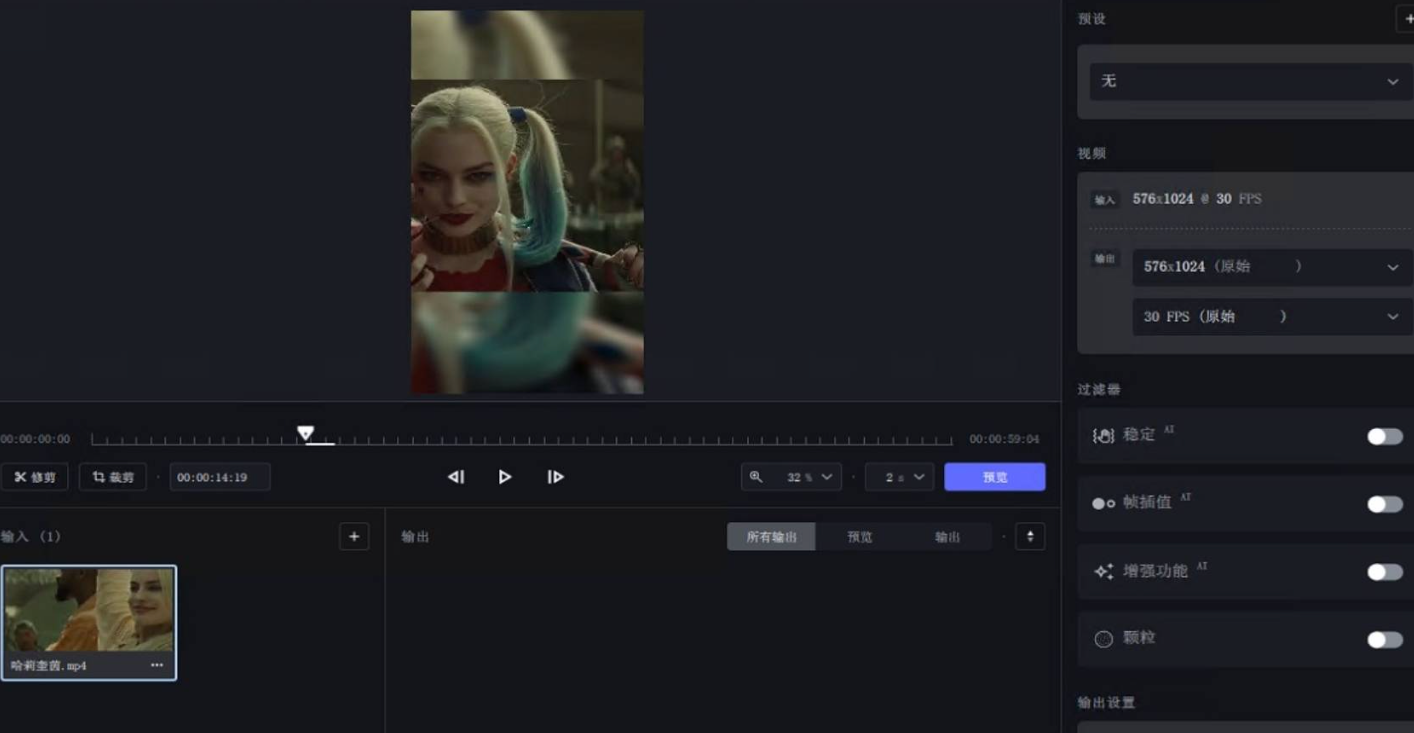
Task: Open the output frame rate dropdown 30 FPS
Action: click(x=1271, y=317)
